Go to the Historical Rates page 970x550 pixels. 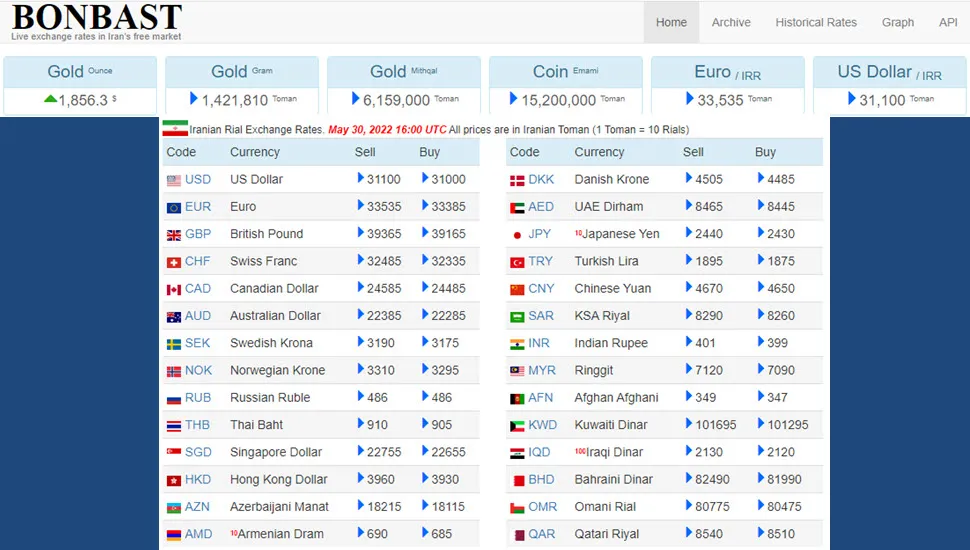point(816,22)
